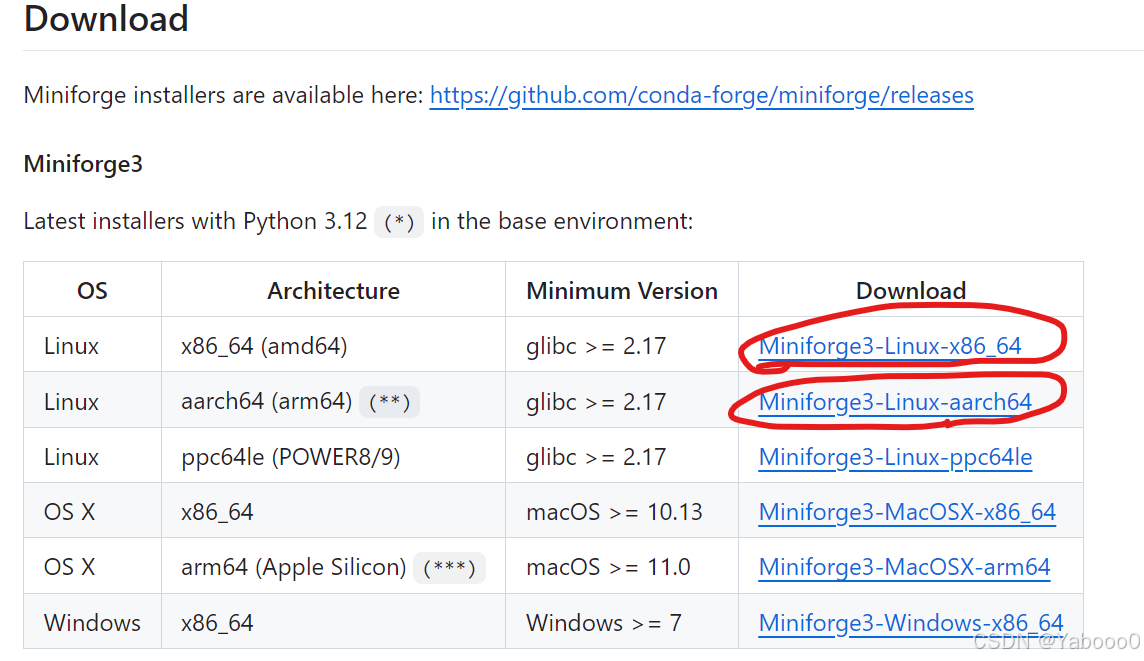Click the "OS" column header
This screenshot has height=661, width=1144.
coord(92,291)
